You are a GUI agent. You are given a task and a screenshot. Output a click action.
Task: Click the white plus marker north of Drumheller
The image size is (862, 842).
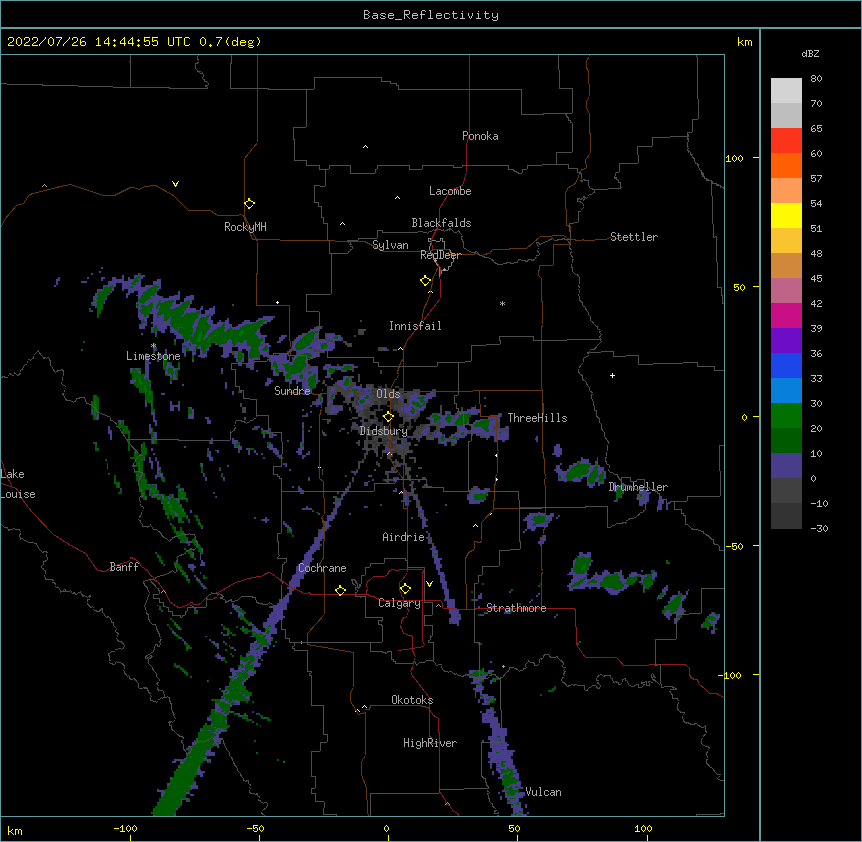612,375
